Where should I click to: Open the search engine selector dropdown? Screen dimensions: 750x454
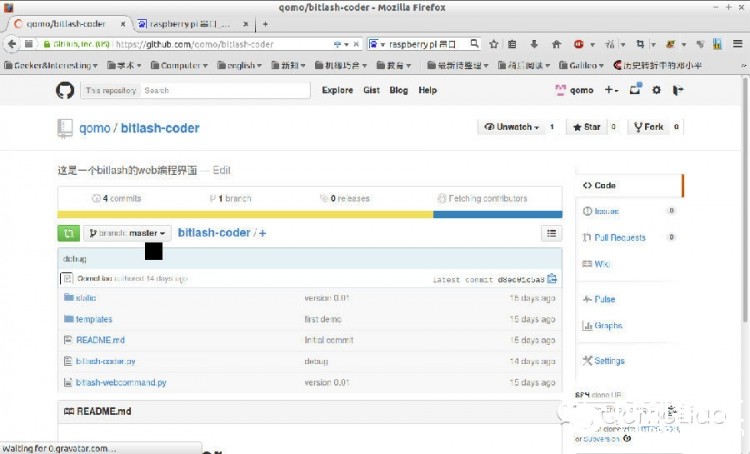tap(377, 44)
